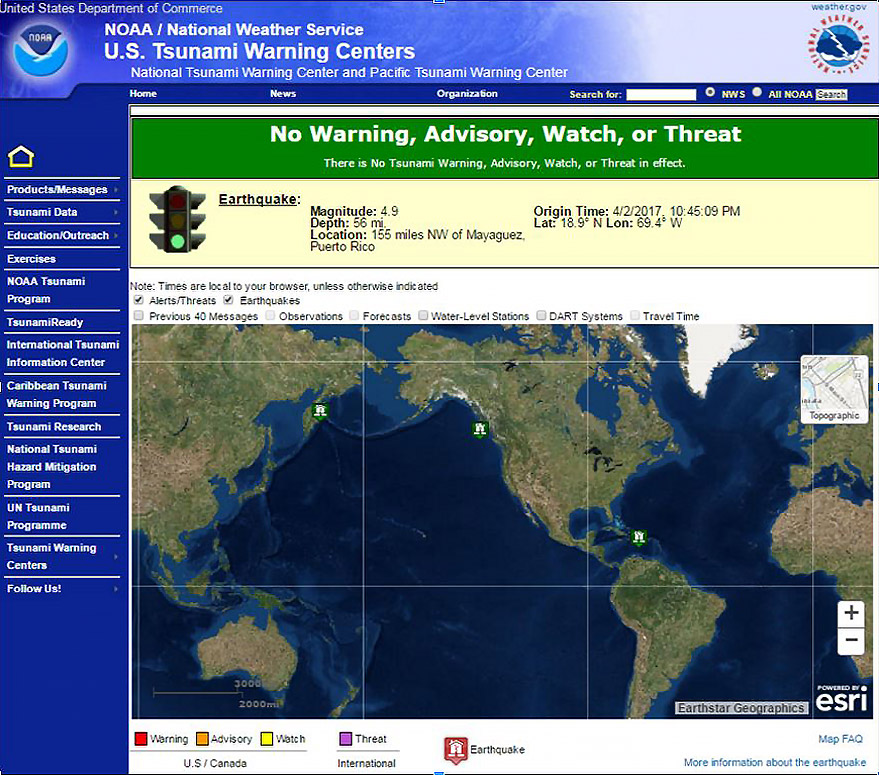
Task: Select the earthquake marker near Puerto Rico
Action: pos(639,537)
